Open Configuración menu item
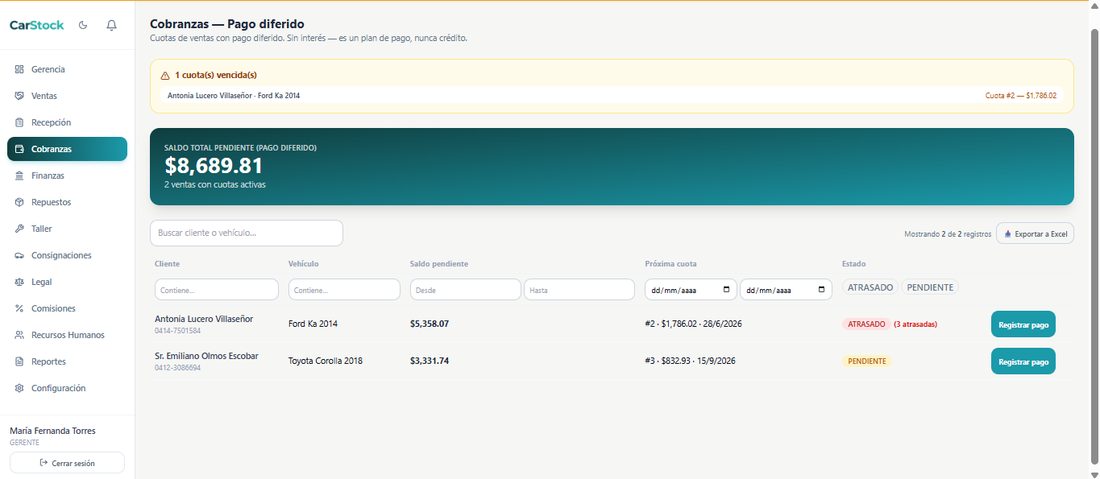The width and height of the screenshot is (1100, 479). pyautogui.click(x=67, y=388)
